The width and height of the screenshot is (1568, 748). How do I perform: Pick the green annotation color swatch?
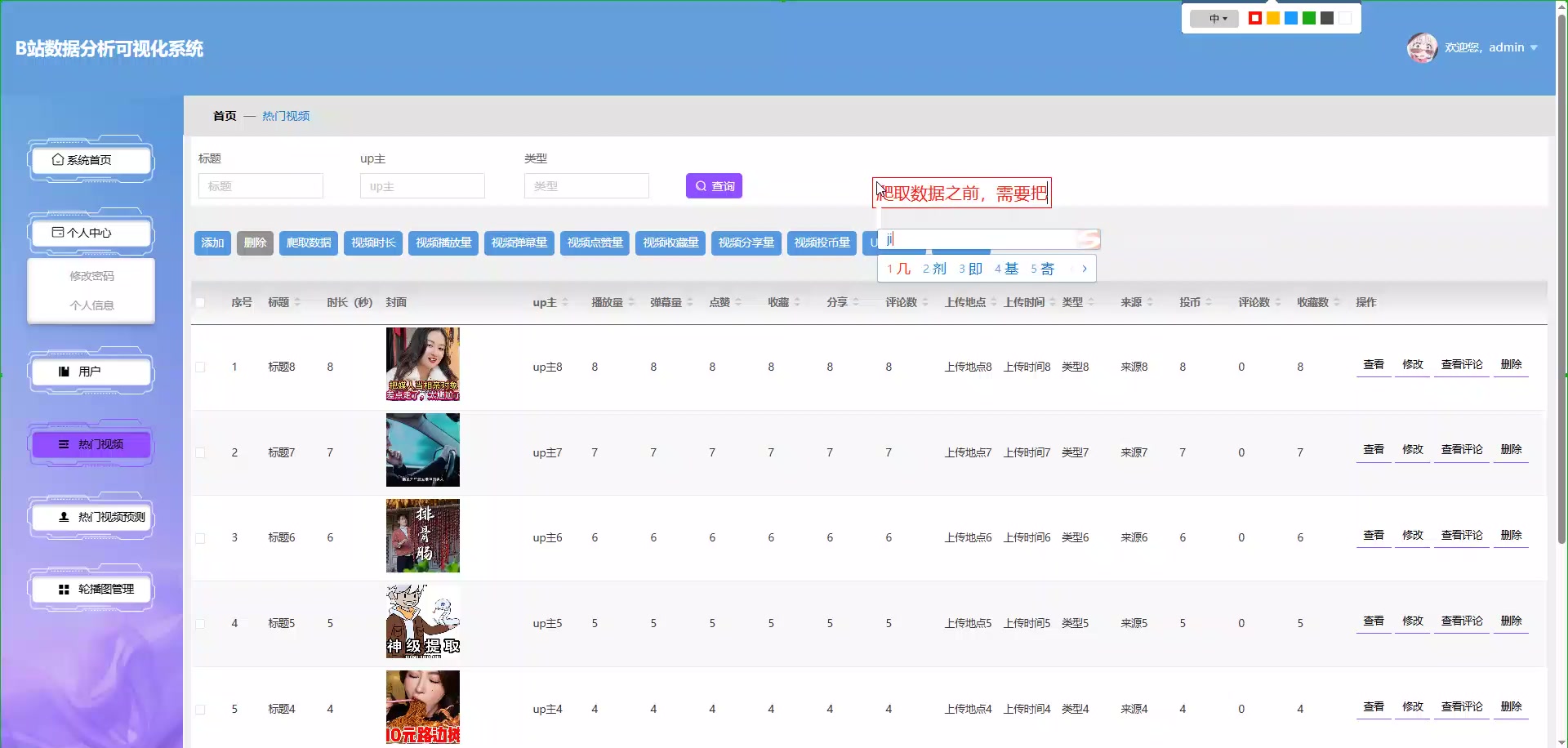pos(1309,18)
